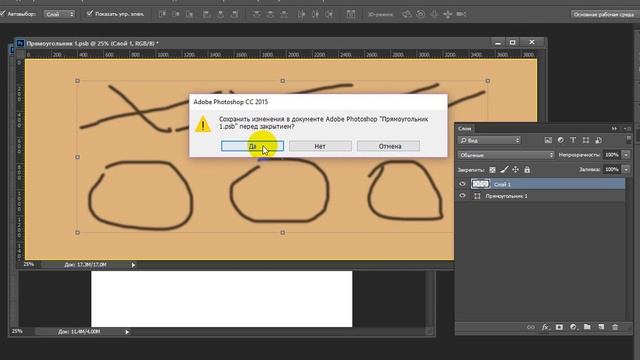
Task: Lock transparent pixels icon
Action: pyautogui.click(x=492, y=170)
